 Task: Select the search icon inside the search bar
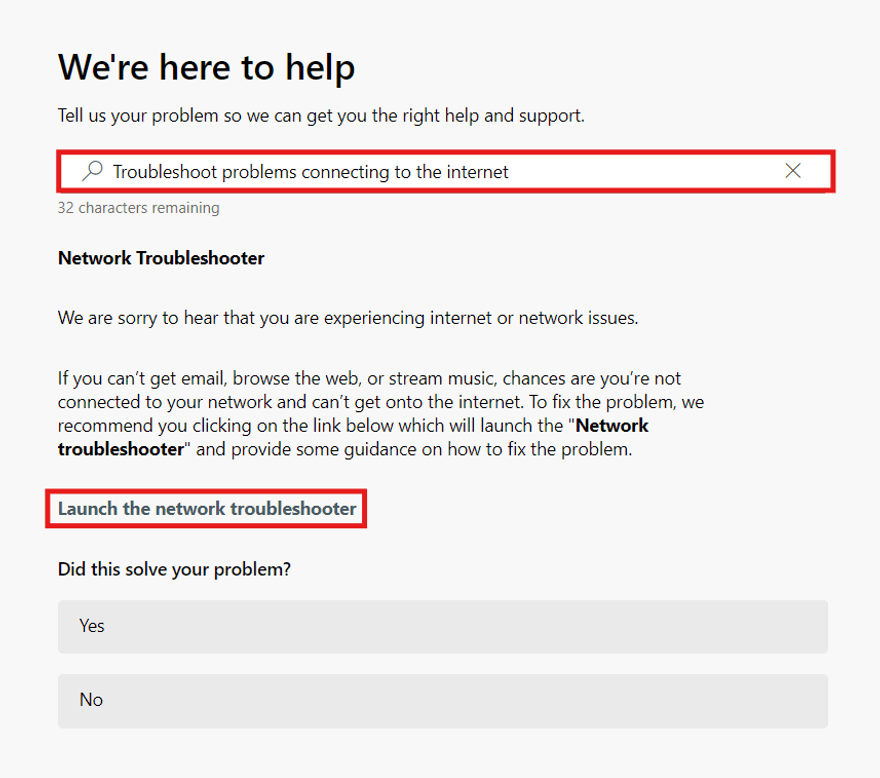click(92, 170)
